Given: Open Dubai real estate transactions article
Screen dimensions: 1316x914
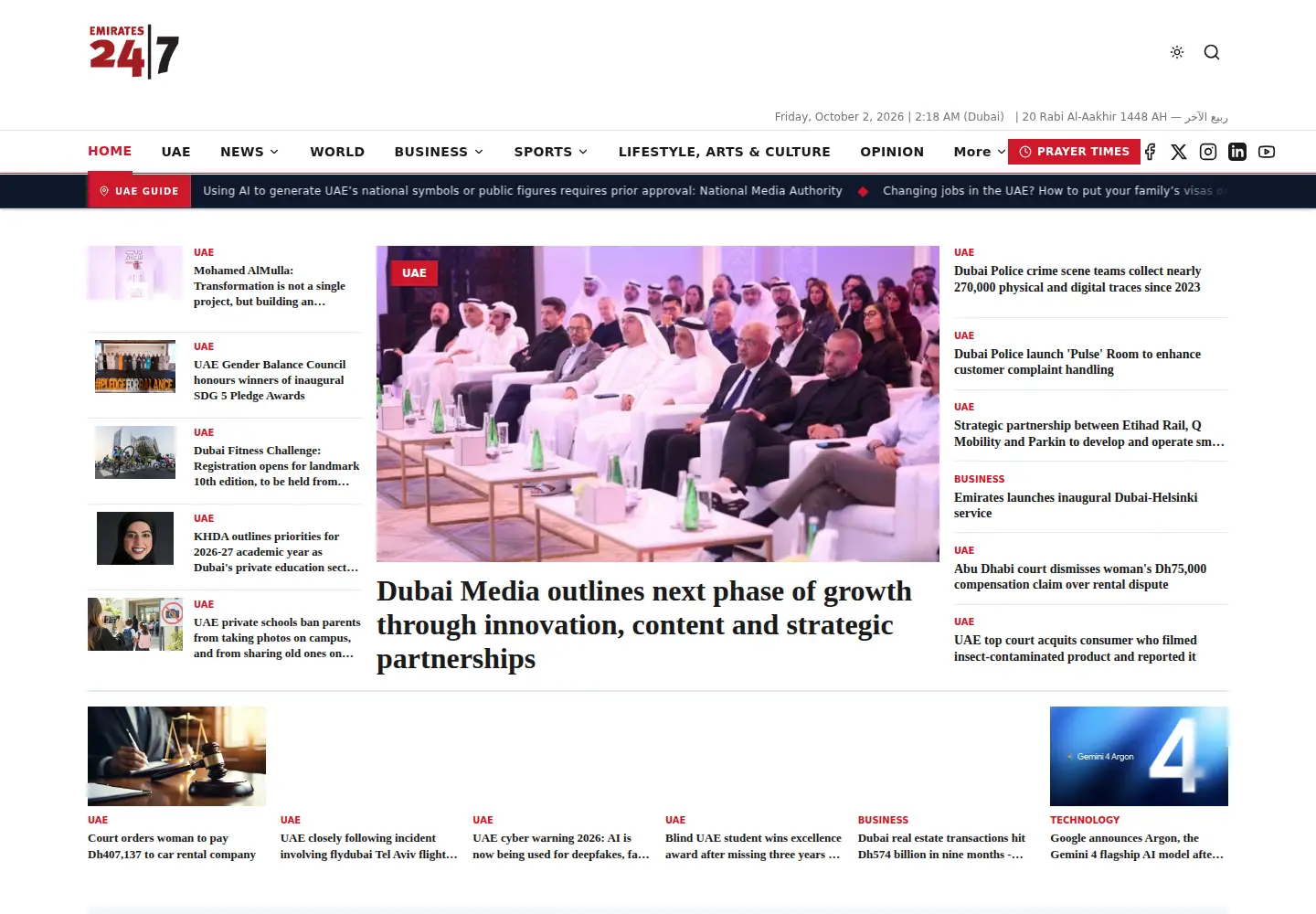Looking at the screenshot, I should pyautogui.click(x=941, y=846).
